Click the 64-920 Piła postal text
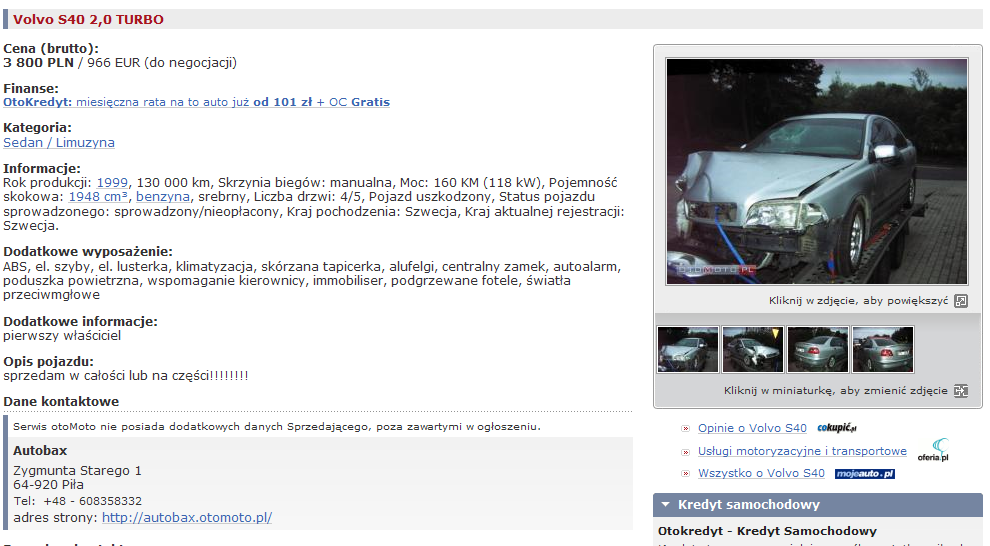Viewport: 990px width, 546px height. (x=49, y=485)
